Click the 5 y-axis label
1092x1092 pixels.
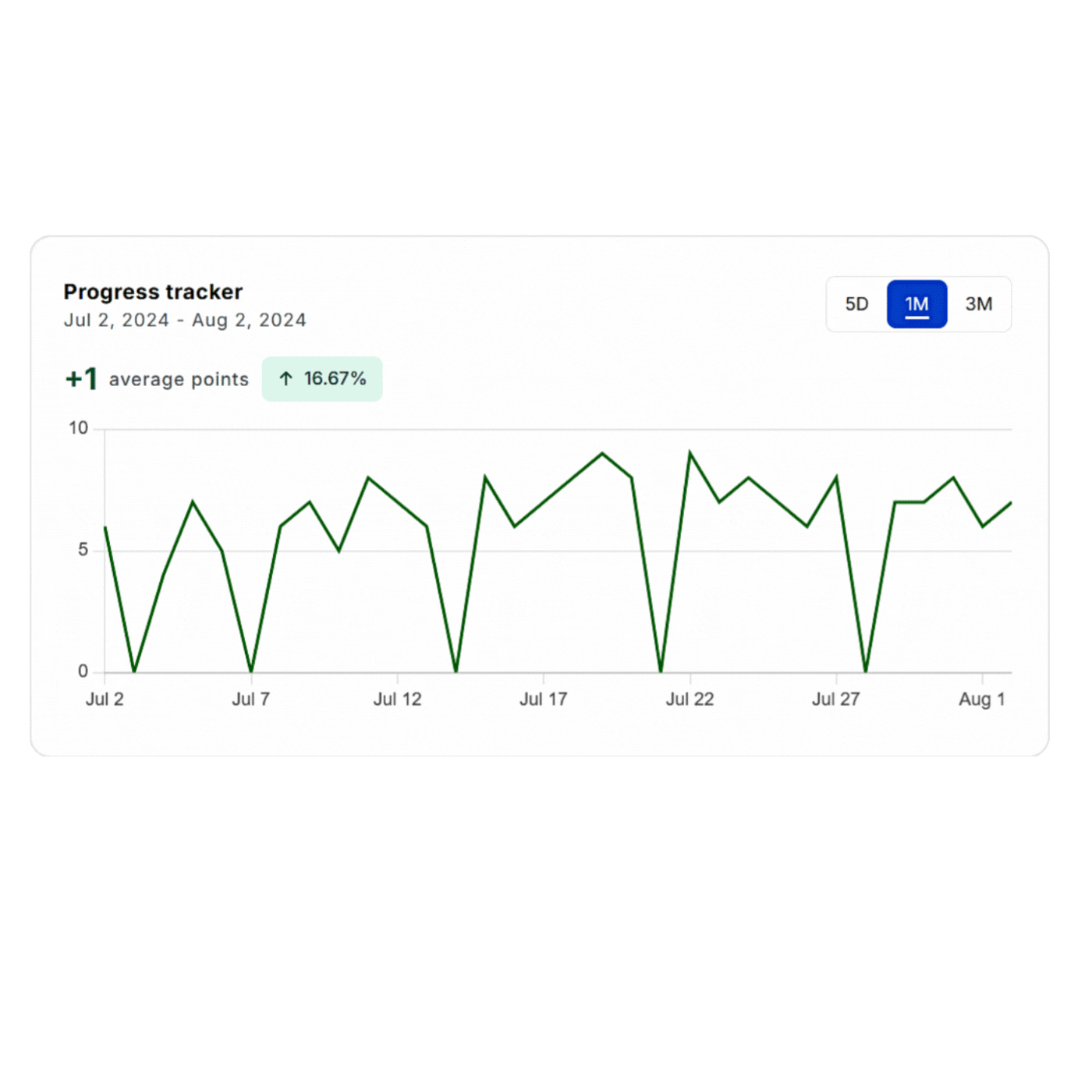tap(83, 550)
